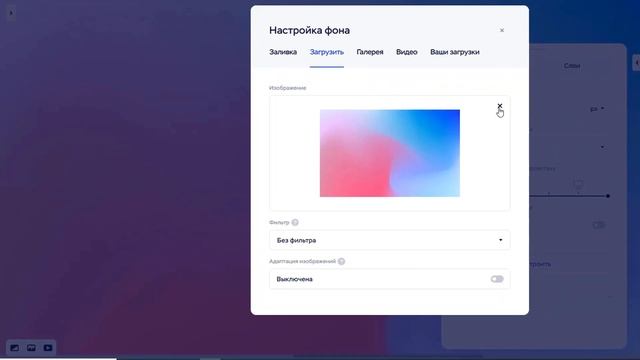This screenshot has width=640, height=360.
Task: Open the Ваши загрузки tab
Action: pos(455,52)
